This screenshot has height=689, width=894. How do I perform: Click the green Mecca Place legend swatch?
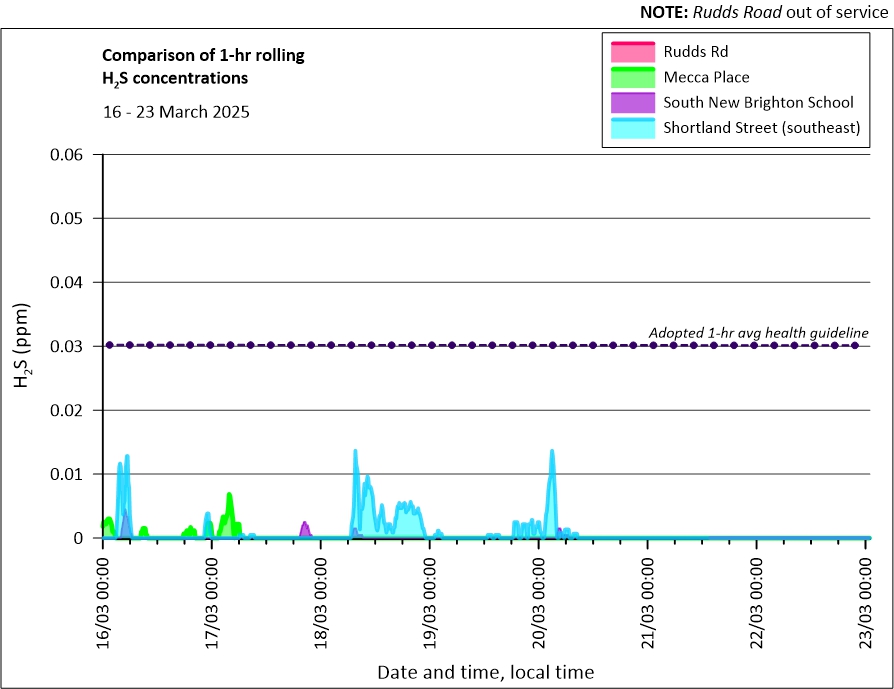[x=629, y=77]
